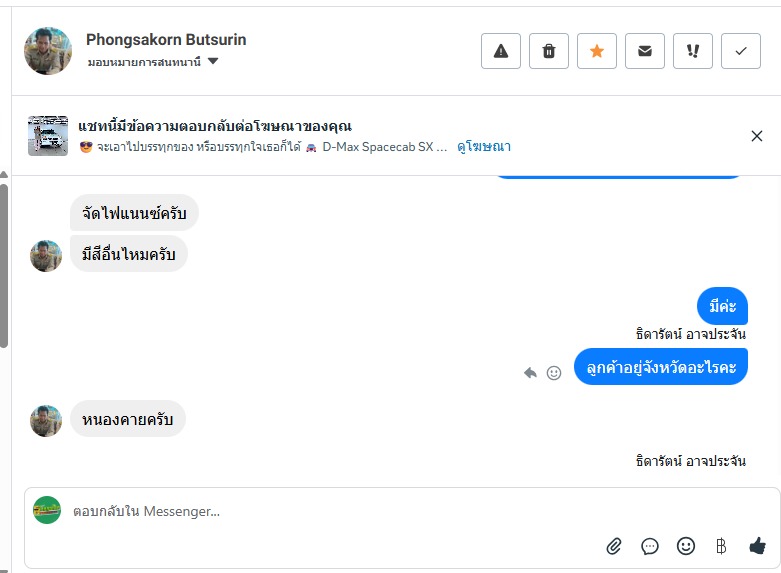Open the ดูโฆษณา ad link
781x573 pixels.
[484, 146]
